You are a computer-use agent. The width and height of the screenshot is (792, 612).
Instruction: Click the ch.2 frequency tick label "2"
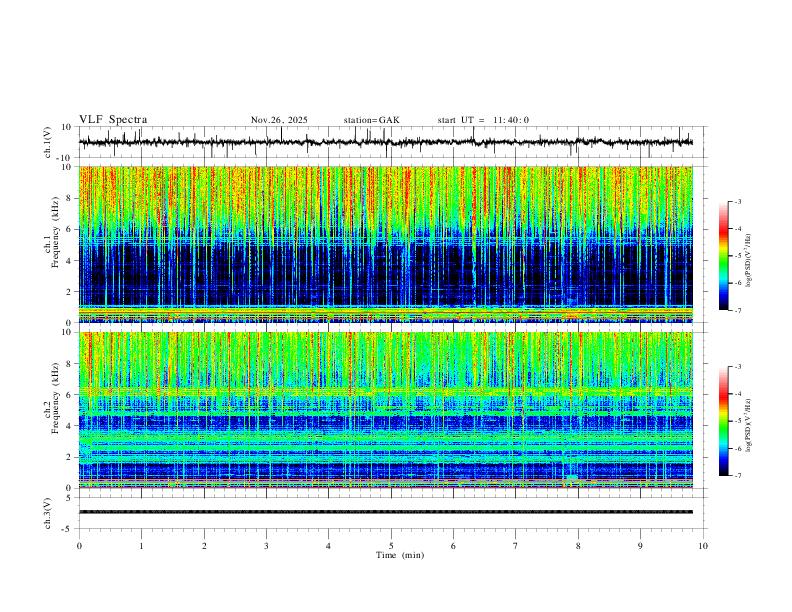coord(70,457)
